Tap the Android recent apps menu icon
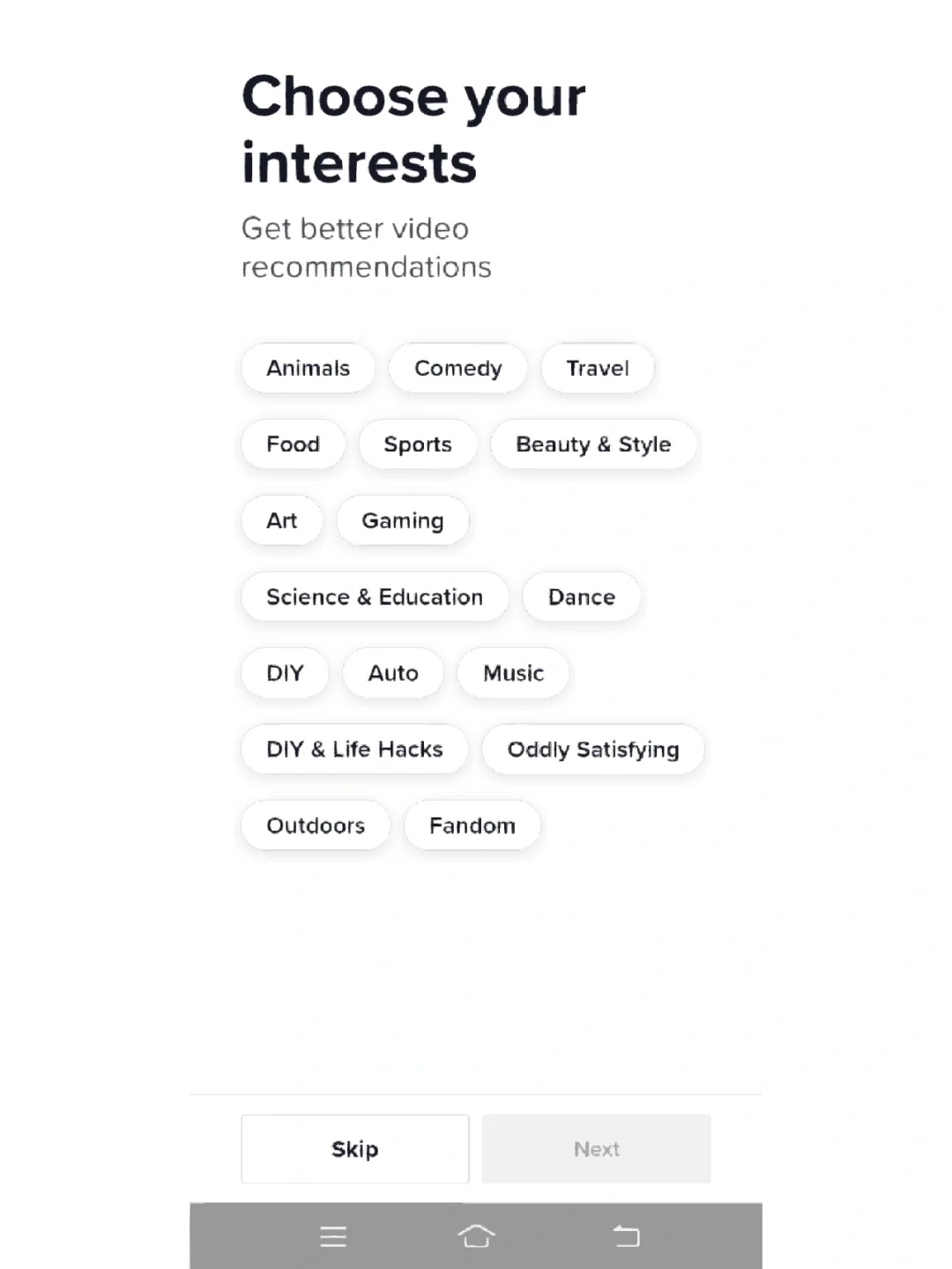Screen dimensions: 952x1269 point(333,1236)
